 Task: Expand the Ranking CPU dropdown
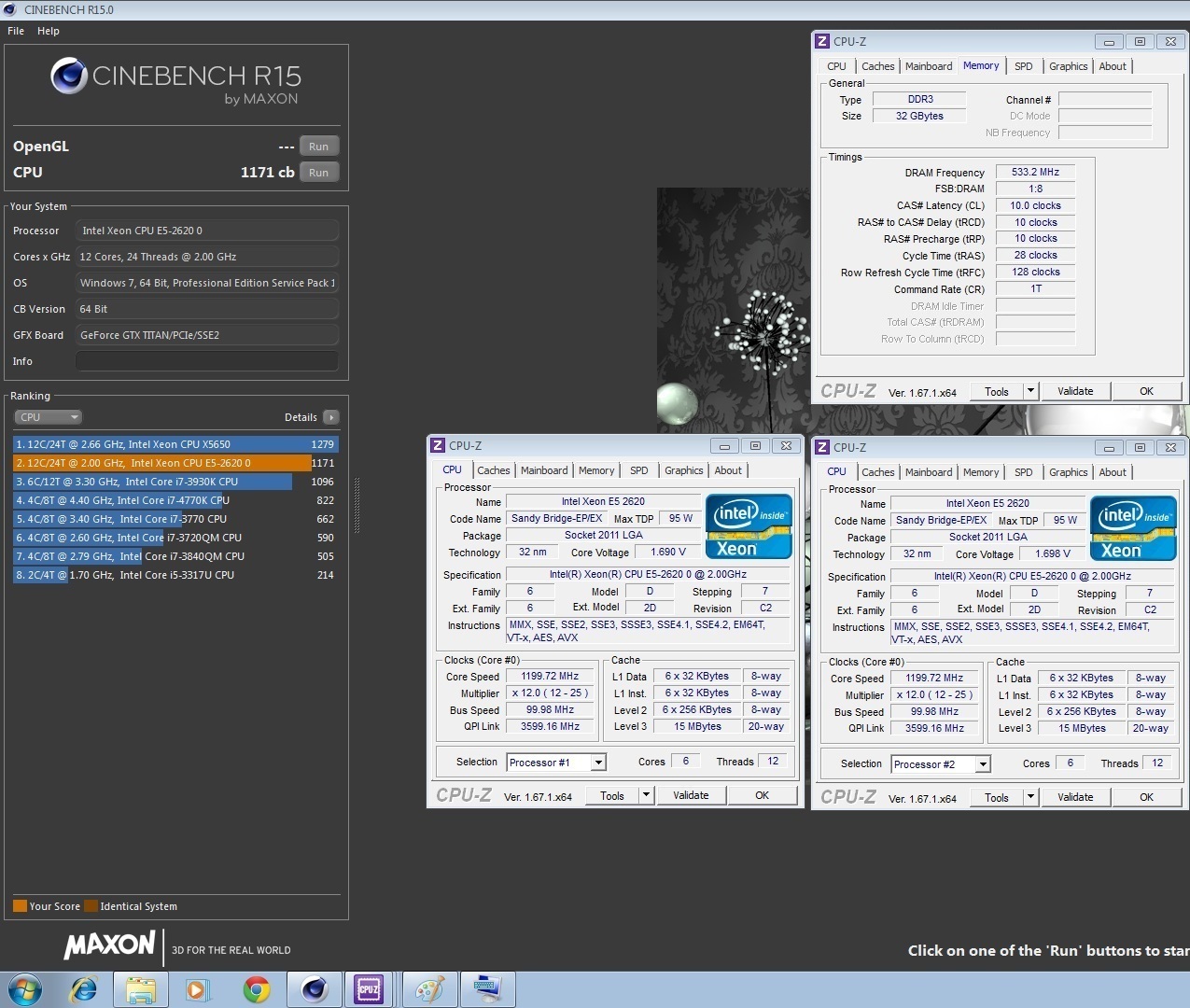pyautogui.click(x=49, y=417)
